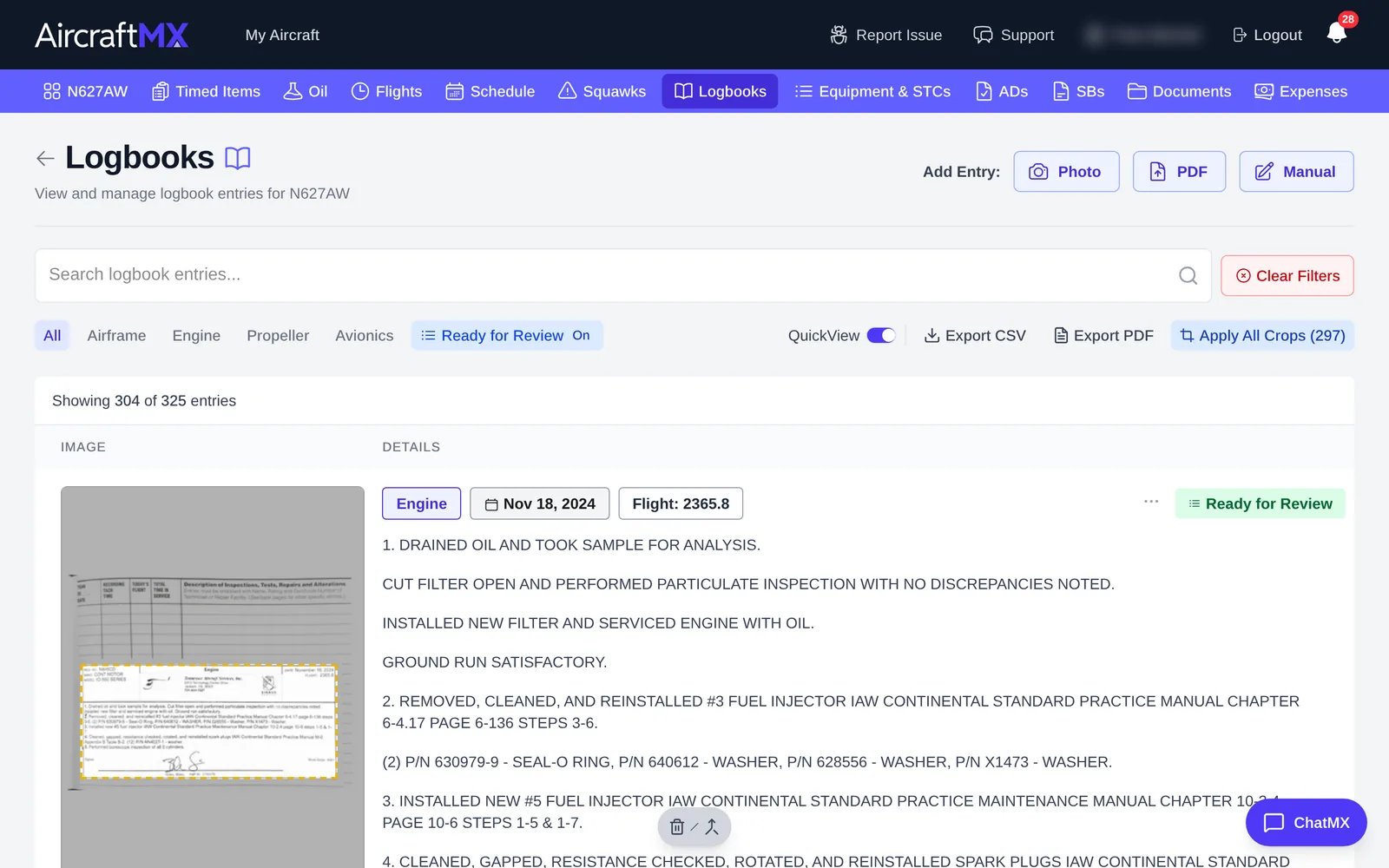Open My Aircraft page
Viewport: 1389px width, 868px height.
coord(282,35)
